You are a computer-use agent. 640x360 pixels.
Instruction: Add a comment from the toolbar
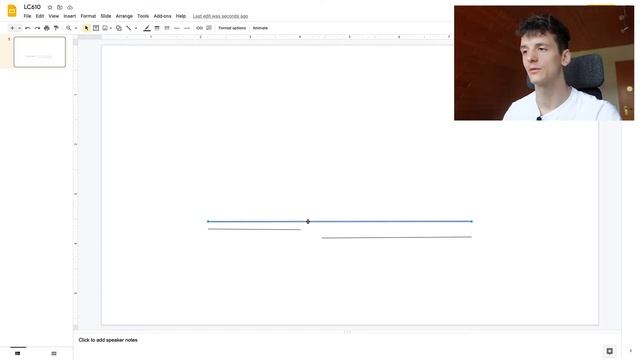click(x=209, y=28)
